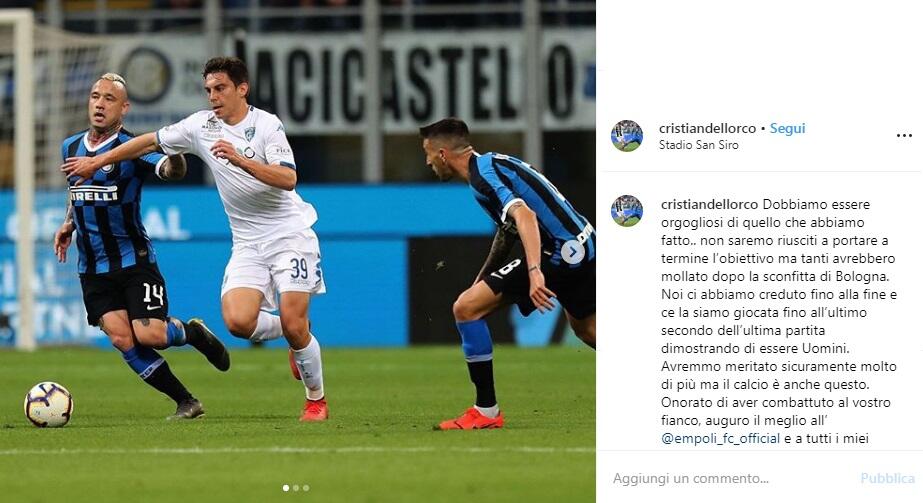Image resolution: width=923 pixels, height=503 pixels.
Task: Follow the account with the Segui link
Action: tap(787, 128)
